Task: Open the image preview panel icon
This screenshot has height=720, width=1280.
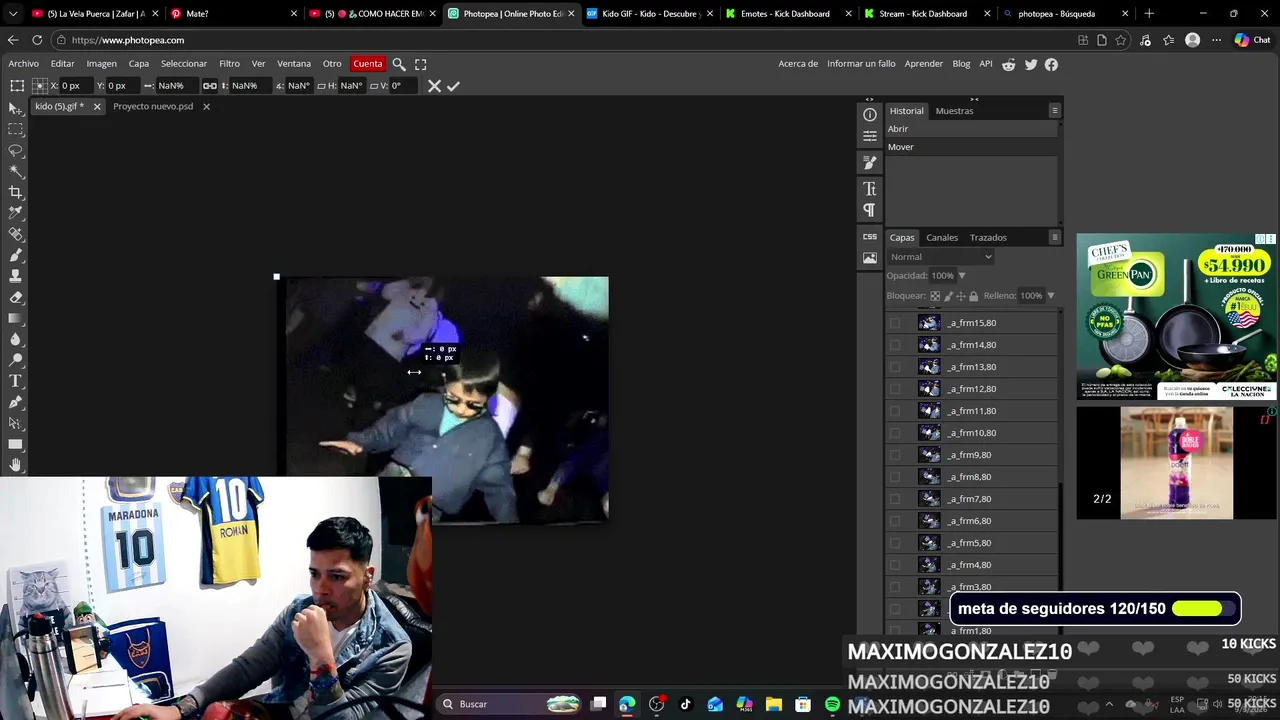Action: [x=870, y=258]
